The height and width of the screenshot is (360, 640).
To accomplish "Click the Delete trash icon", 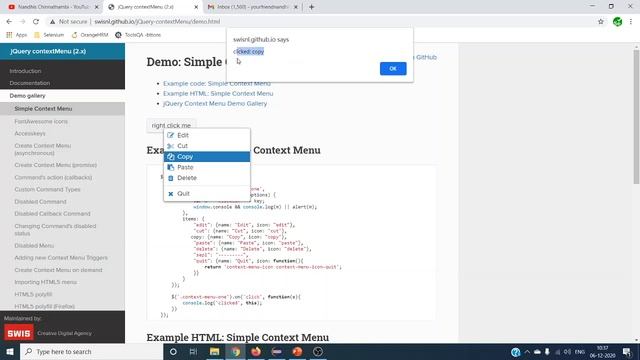I will [x=171, y=178].
